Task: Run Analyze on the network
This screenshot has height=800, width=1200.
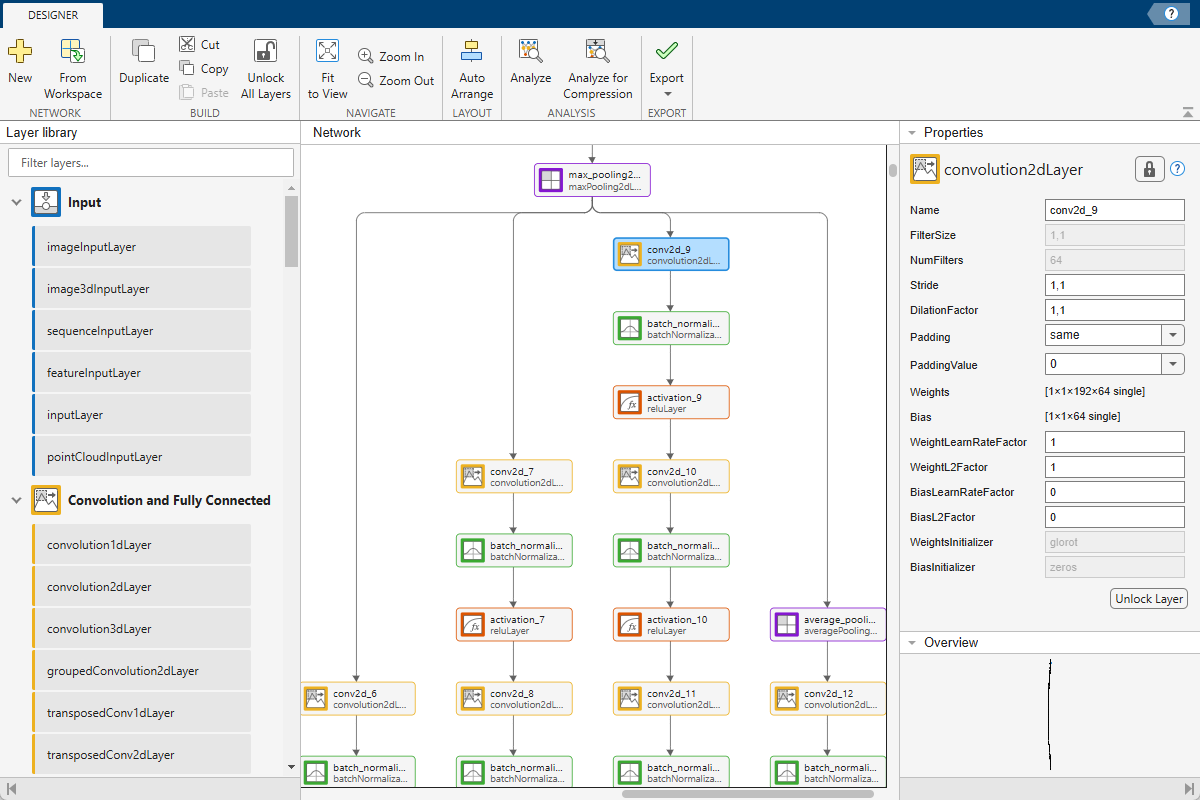Action: [530, 62]
